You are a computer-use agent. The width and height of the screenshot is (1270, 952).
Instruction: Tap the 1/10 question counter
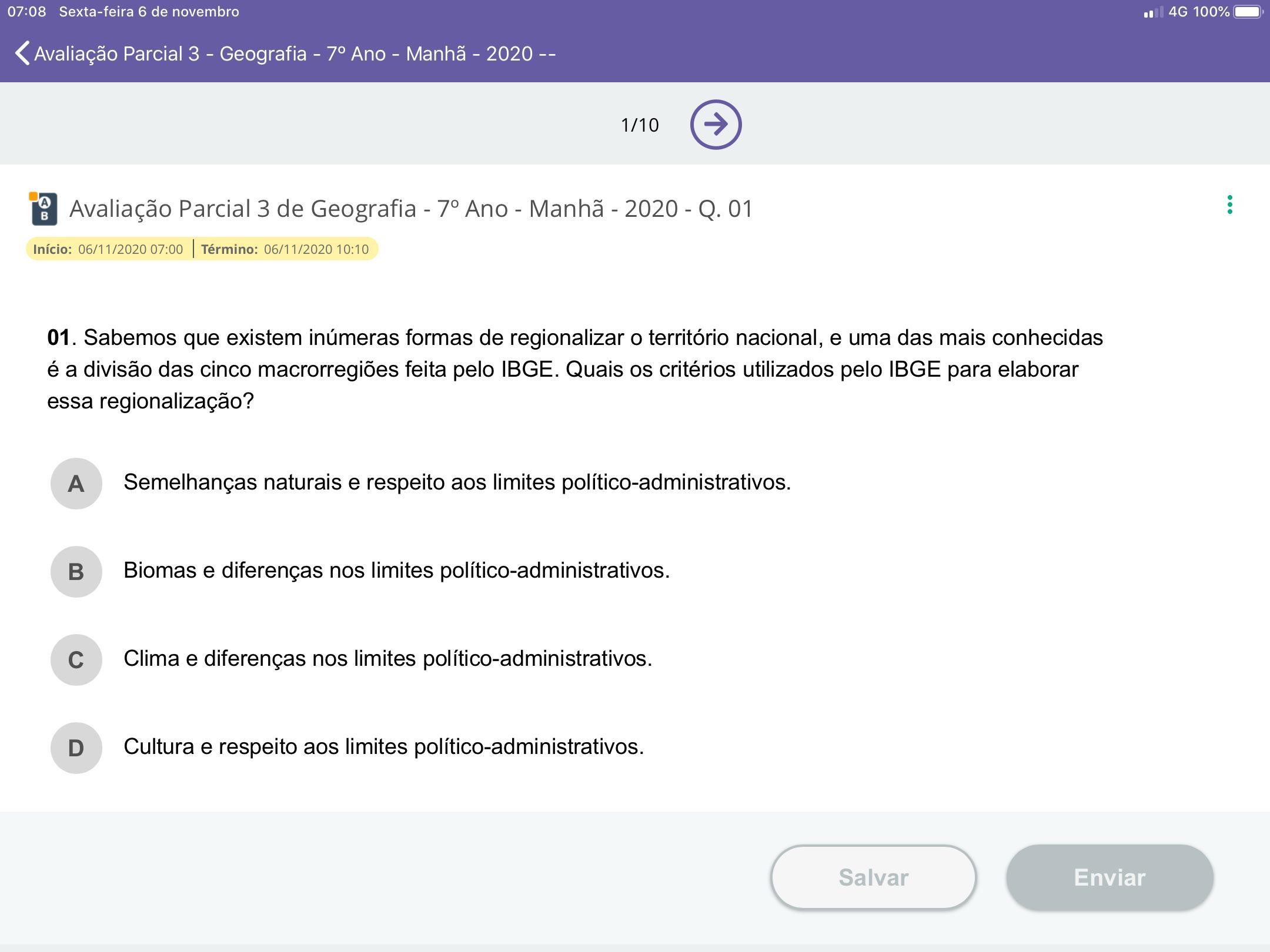click(640, 125)
